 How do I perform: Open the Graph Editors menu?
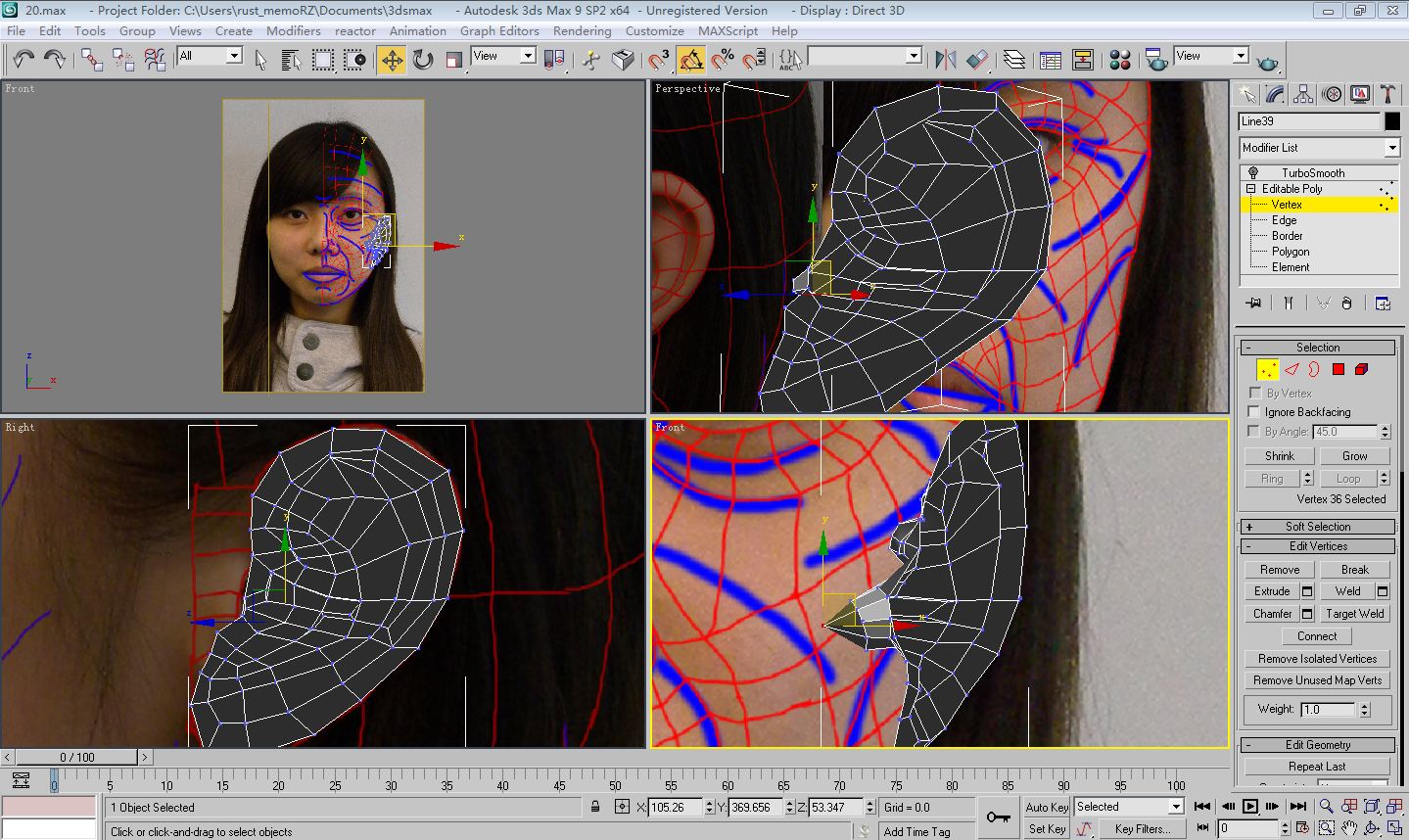pos(499,30)
